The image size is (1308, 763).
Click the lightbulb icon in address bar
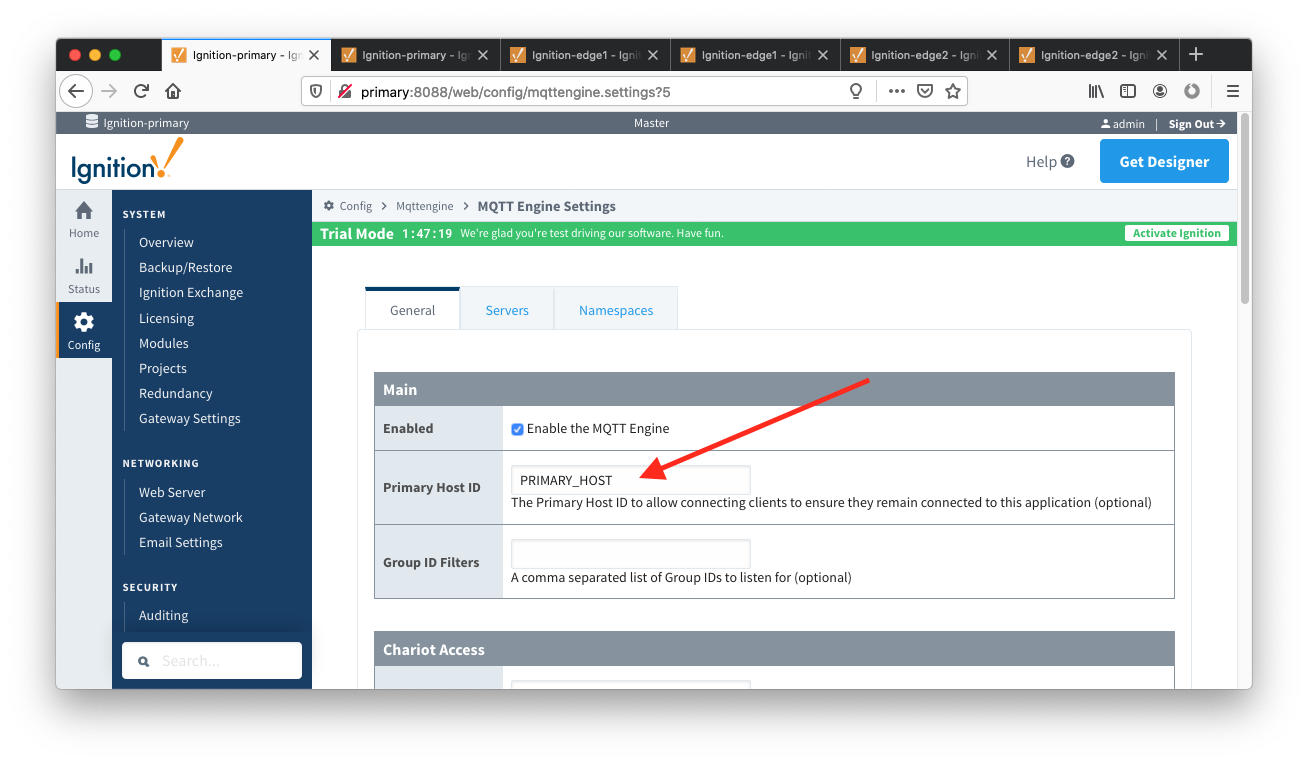click(x=856, y=91)
